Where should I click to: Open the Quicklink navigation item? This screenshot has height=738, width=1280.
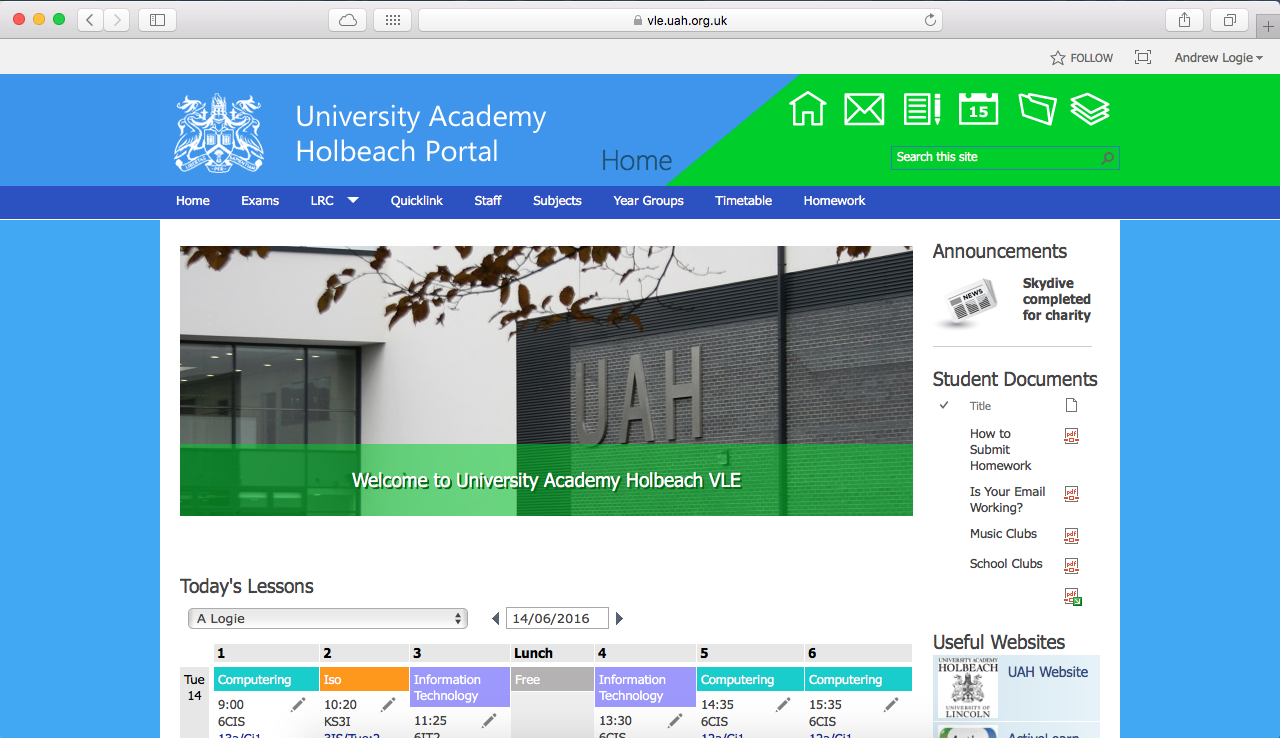417,201
